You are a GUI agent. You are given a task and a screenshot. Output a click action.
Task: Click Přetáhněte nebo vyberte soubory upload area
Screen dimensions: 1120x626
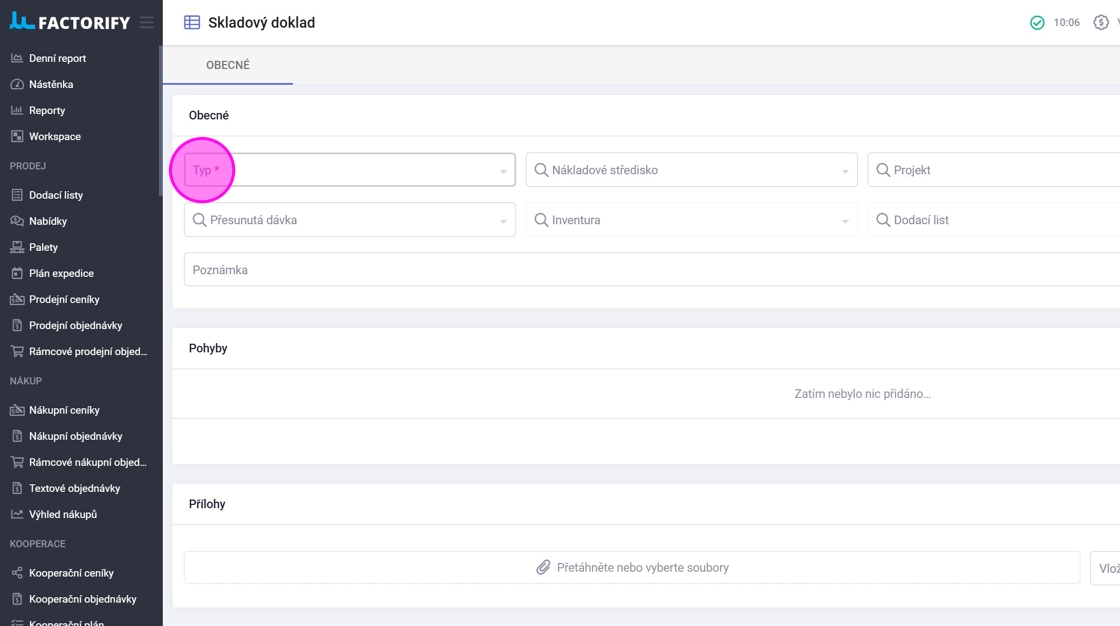point(642,567)
